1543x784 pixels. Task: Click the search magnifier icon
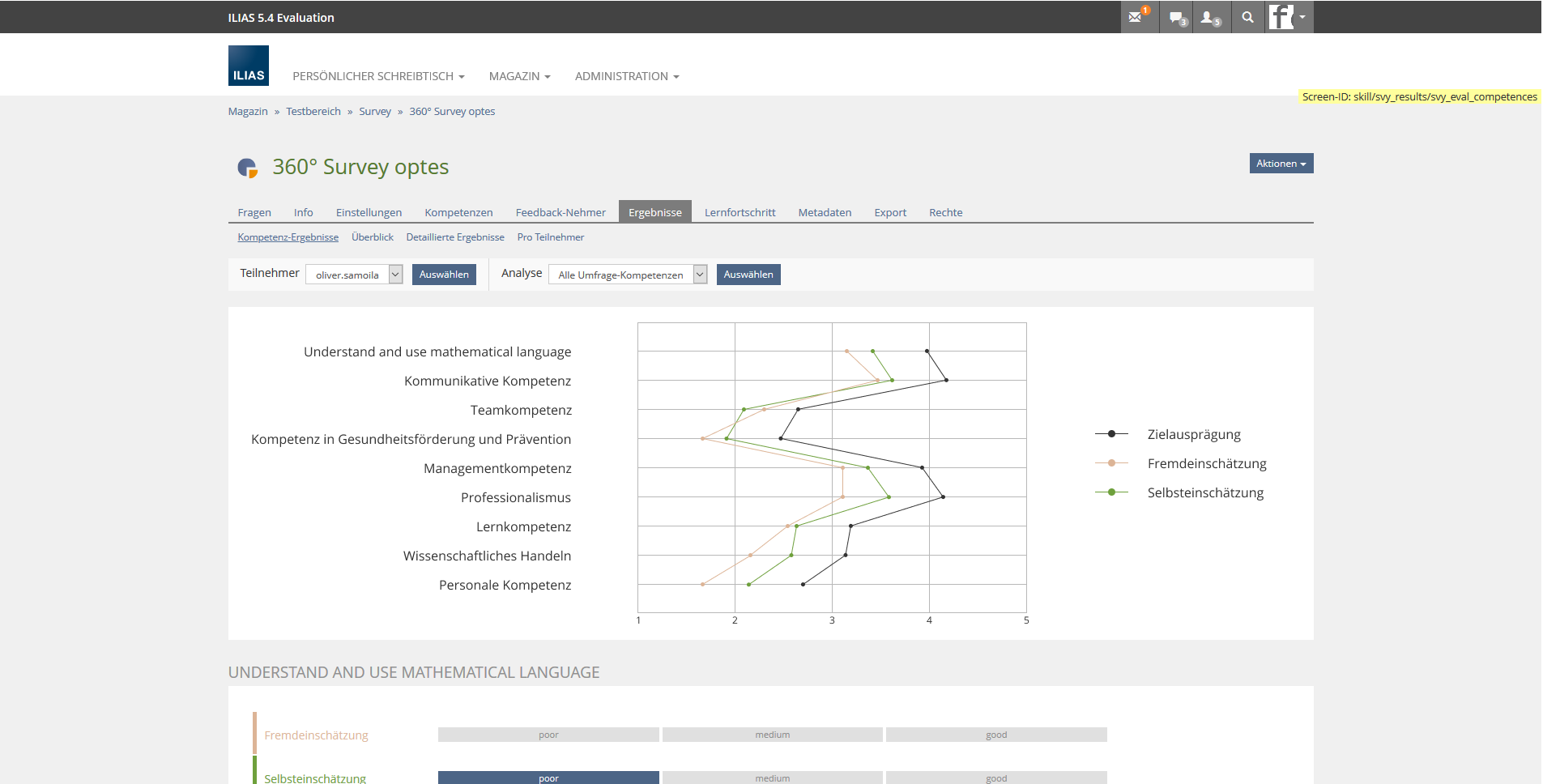click(x=1247, y=17)
